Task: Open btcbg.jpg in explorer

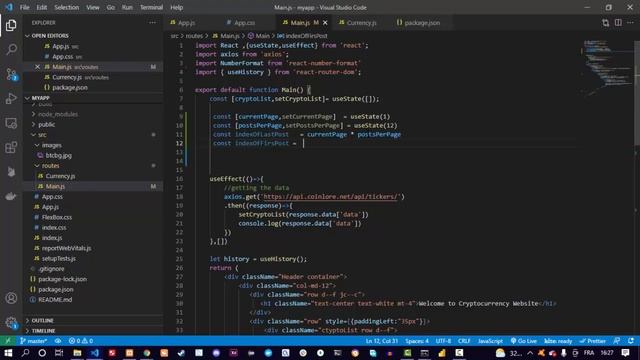Action: (x=58, y=156)
